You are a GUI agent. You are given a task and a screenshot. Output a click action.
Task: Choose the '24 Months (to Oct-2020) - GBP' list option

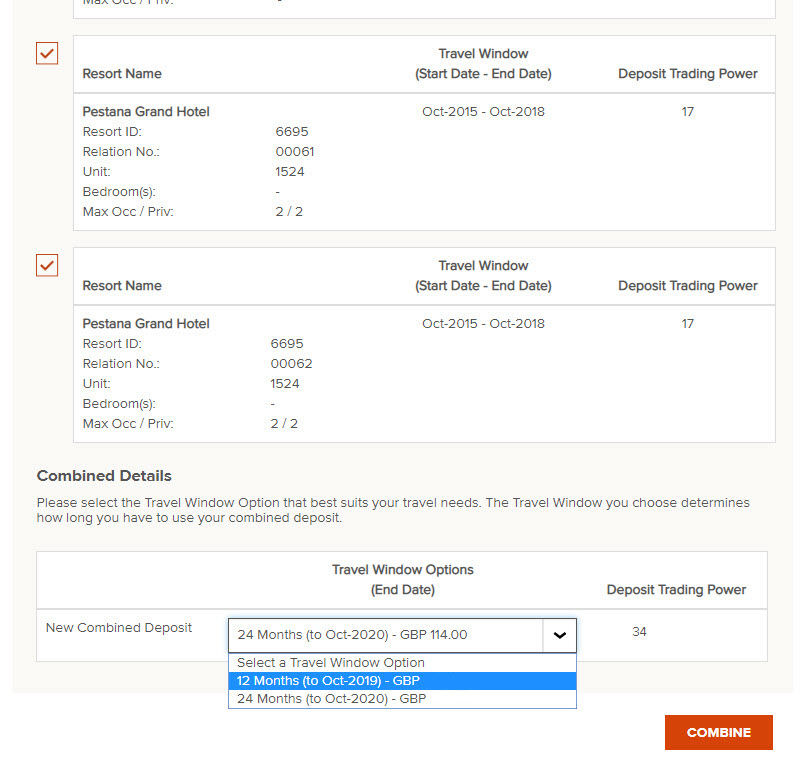point(402,699)
